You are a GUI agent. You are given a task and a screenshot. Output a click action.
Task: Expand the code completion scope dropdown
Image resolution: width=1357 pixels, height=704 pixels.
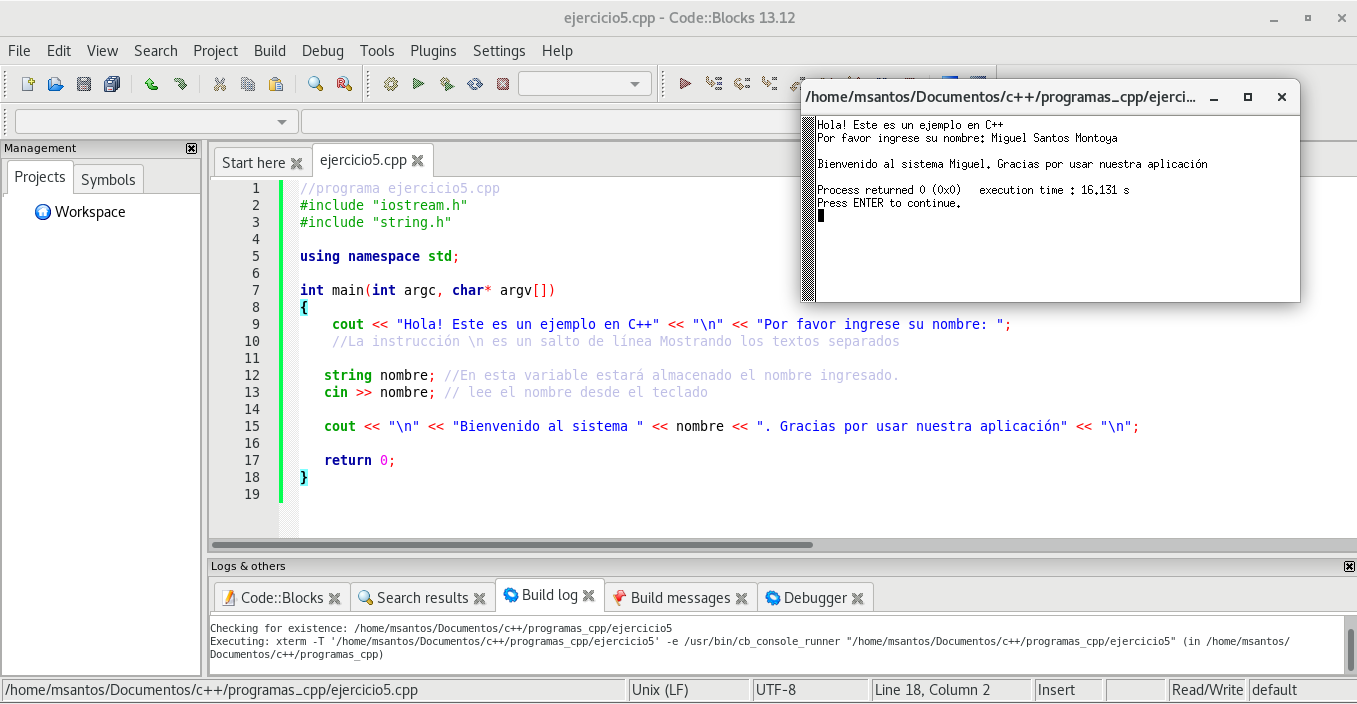[x=156, y=122]
